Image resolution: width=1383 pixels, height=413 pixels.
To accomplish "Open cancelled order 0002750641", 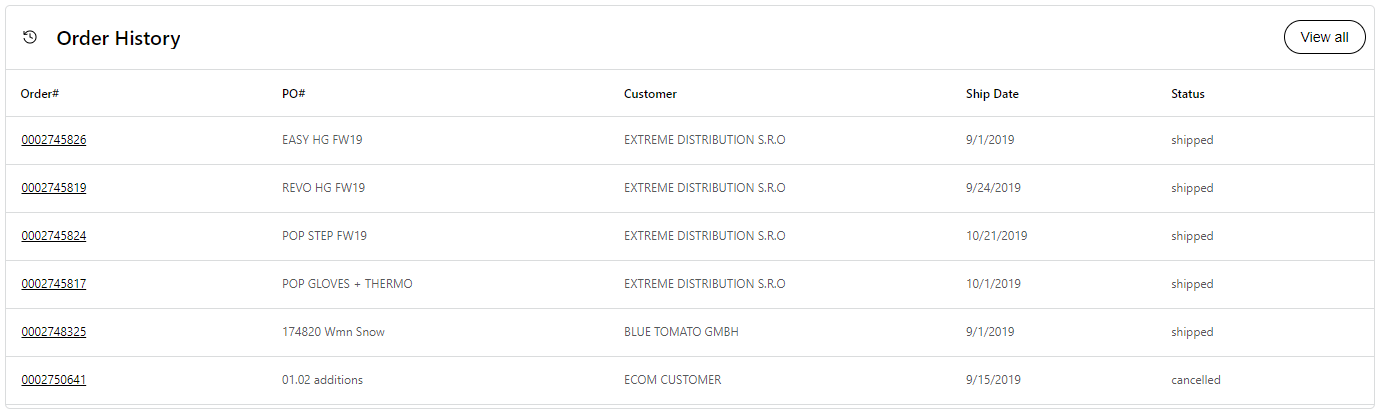I will pyautogui.click(x=54, y=380).
